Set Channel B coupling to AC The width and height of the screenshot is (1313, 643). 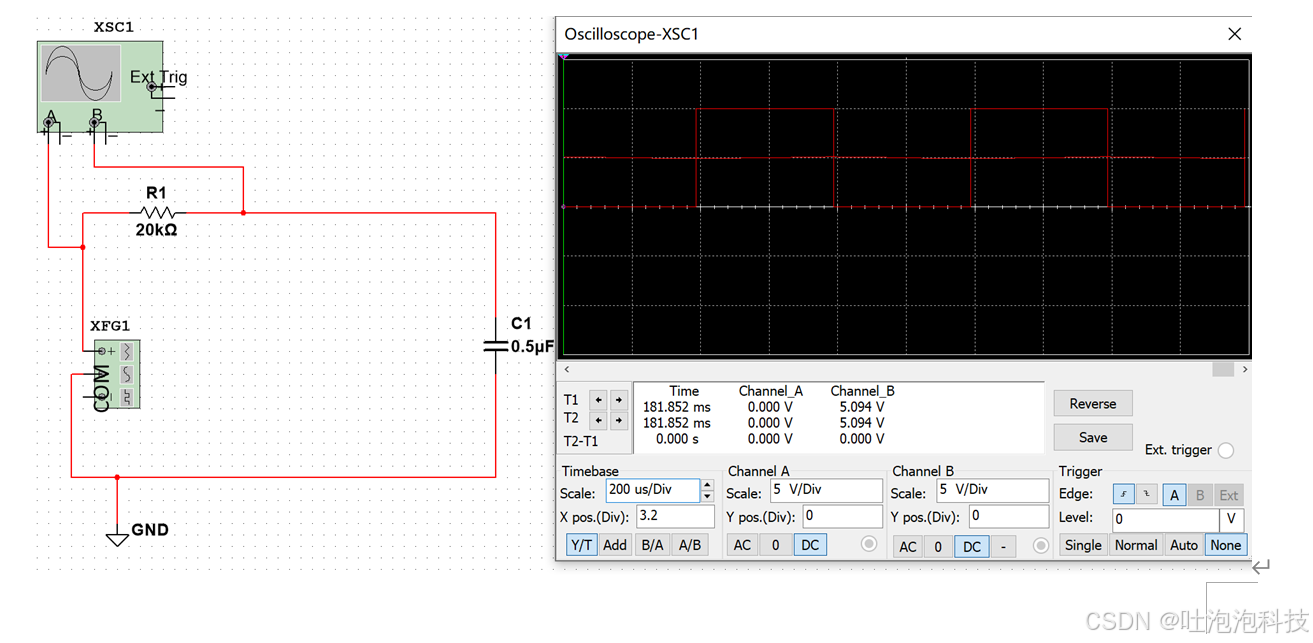click(907, 546)
